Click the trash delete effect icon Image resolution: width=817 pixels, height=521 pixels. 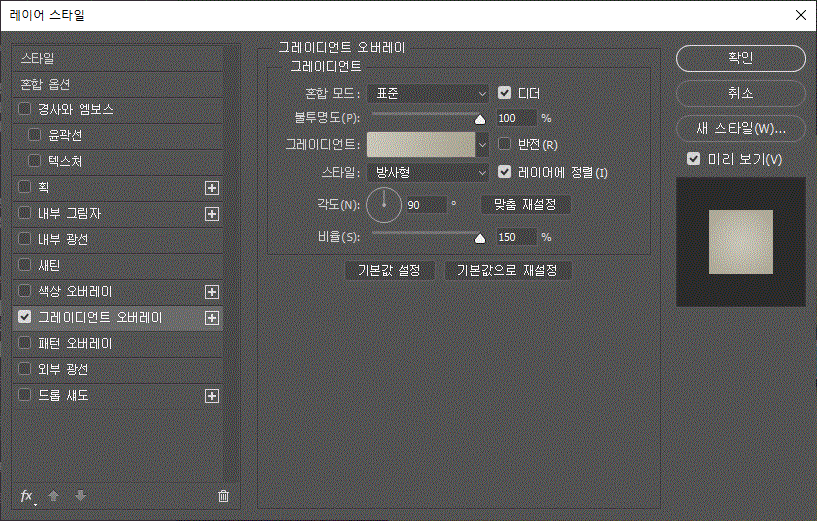[x=223, y=496]
